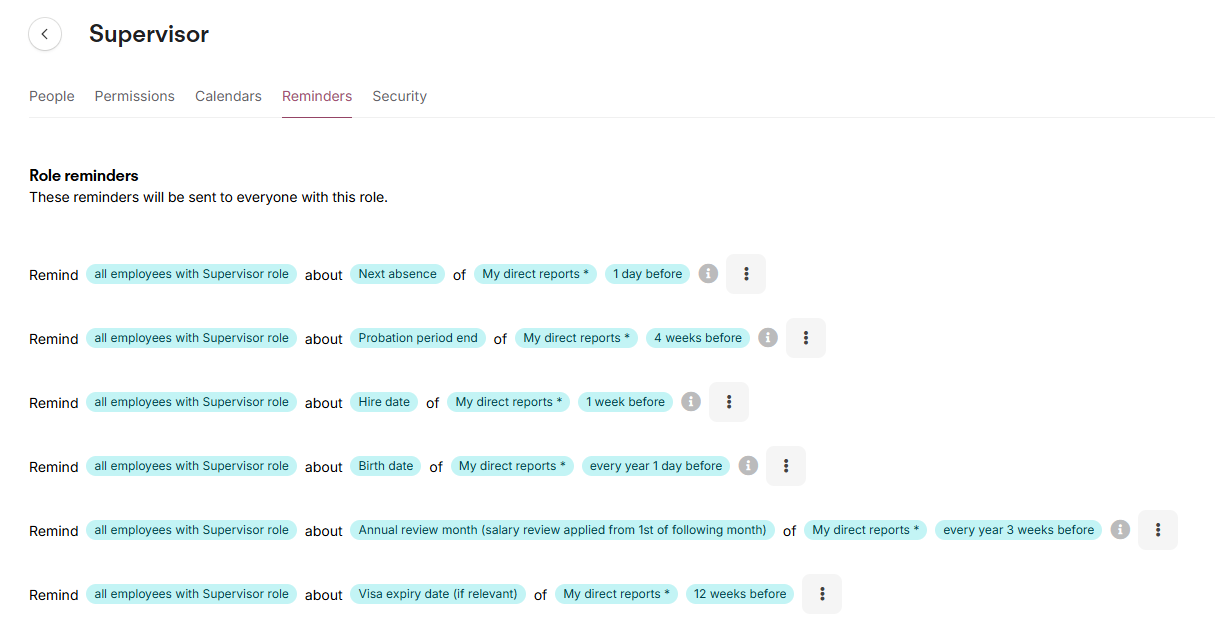Click My direct reports tag in Visa expiry row
This screenshot has width=1215, height=637.
617,594
